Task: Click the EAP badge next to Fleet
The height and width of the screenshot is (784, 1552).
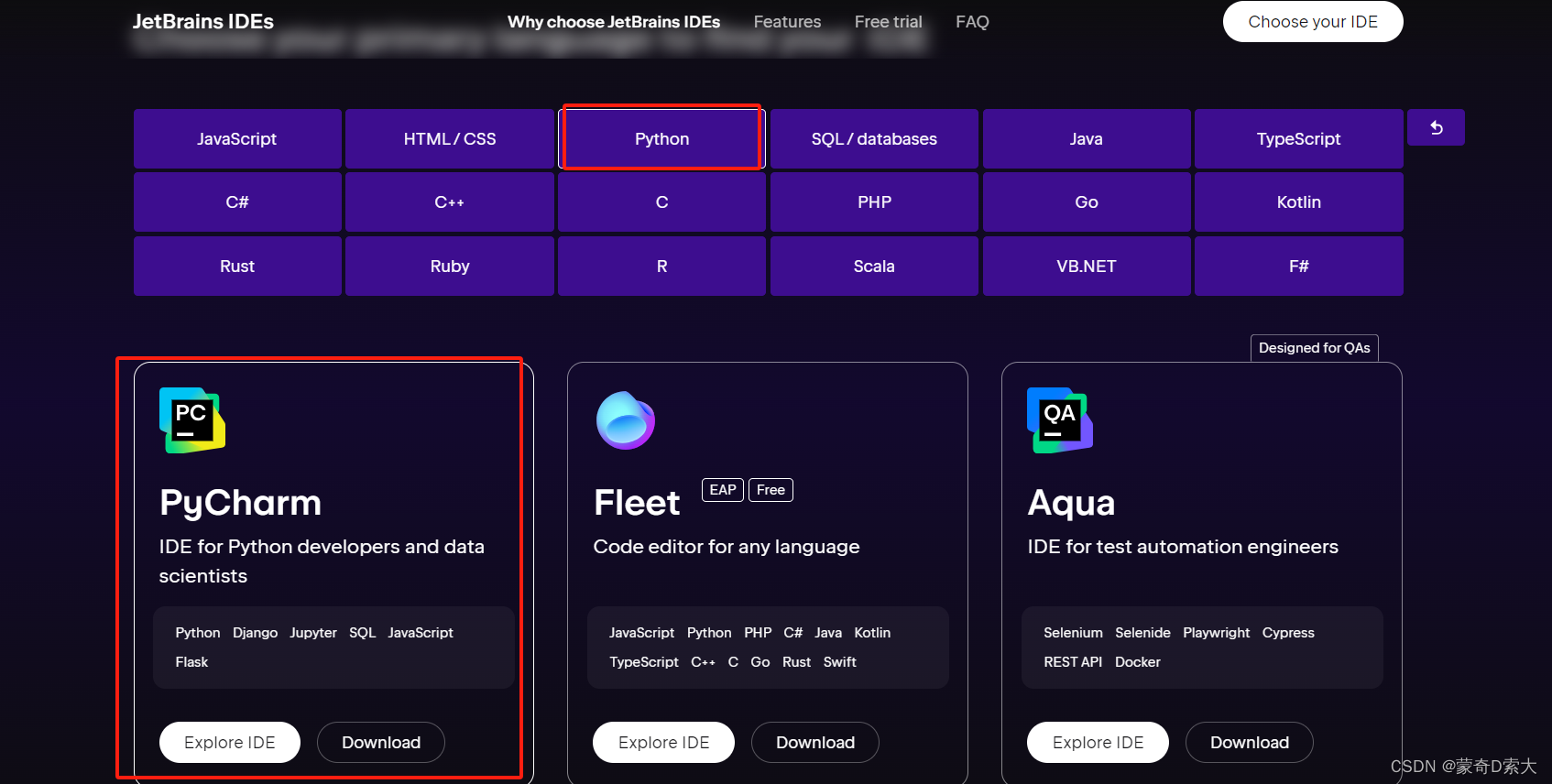Action: pyautogui.click(x=723, y=490)
